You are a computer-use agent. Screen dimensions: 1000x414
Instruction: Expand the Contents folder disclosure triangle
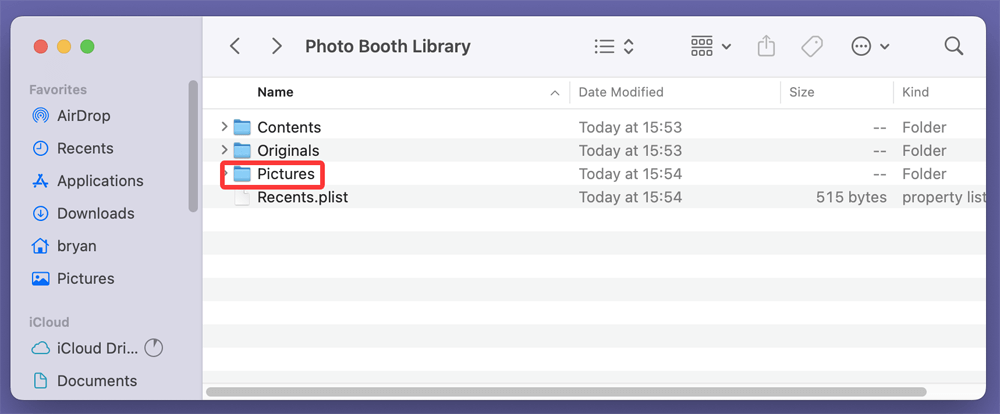pyautogui.click(x=224, y=127)
